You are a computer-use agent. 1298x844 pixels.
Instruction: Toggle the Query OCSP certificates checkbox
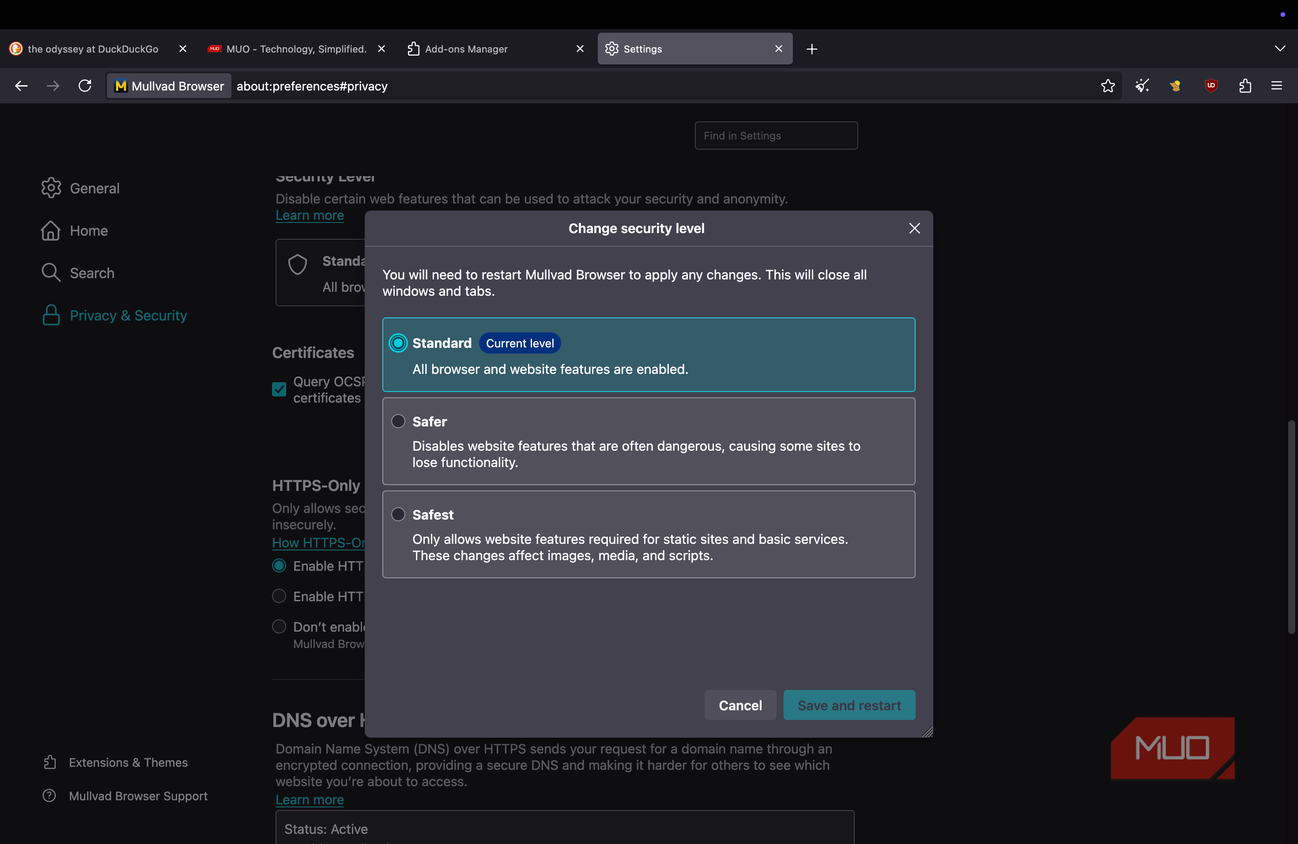279,390
